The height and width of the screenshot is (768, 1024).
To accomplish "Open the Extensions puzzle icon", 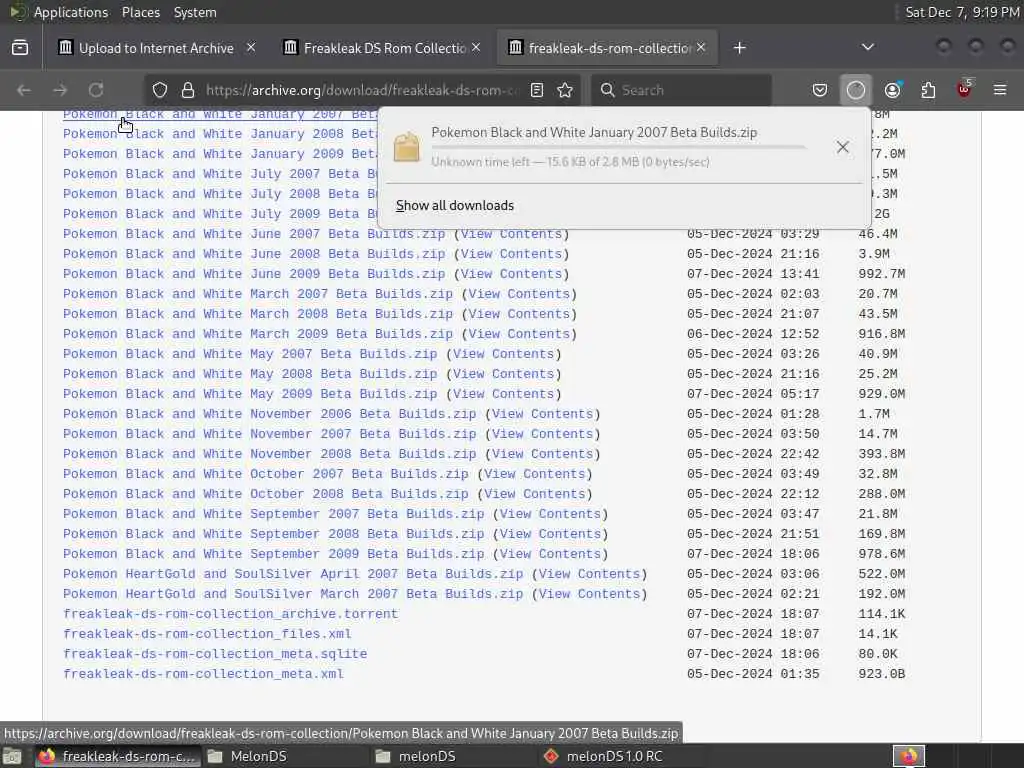I will (x=928, y=90).
